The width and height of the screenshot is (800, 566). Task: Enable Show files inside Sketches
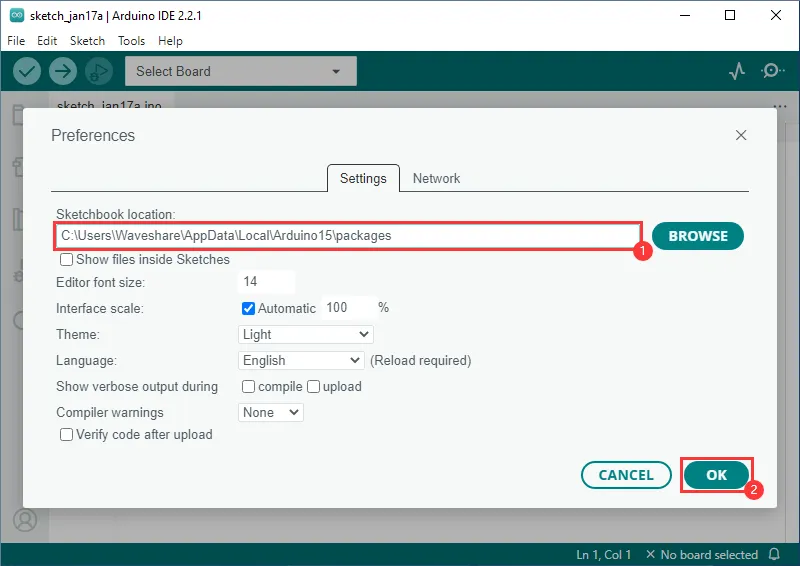[x=67, y=260]
